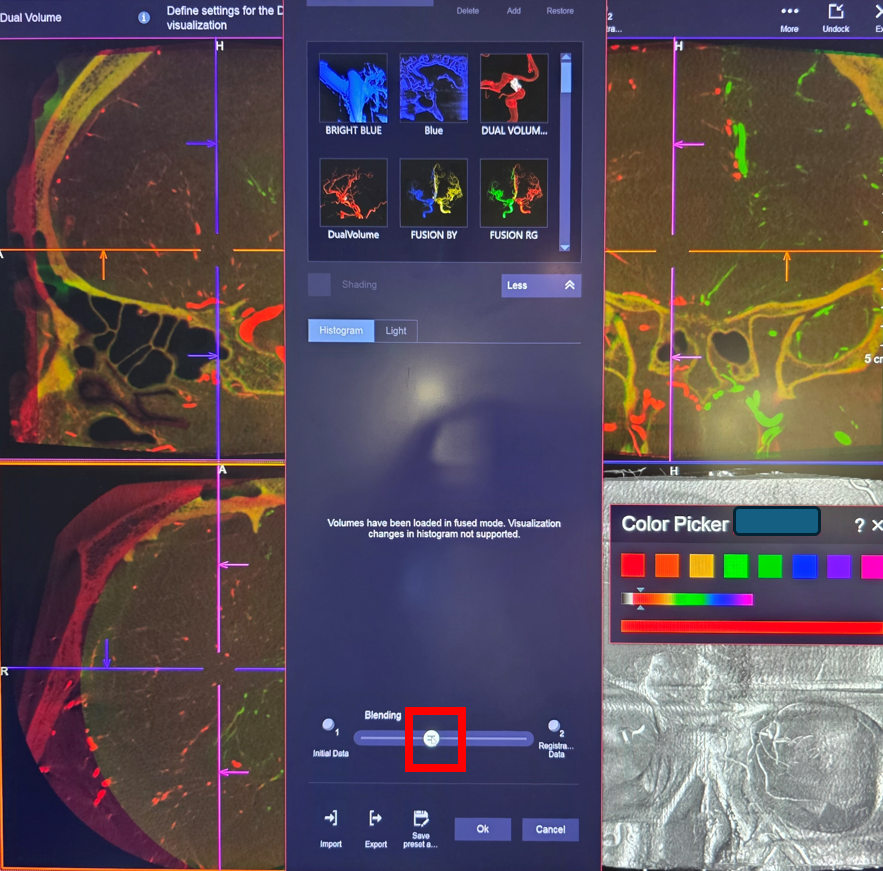The width and height of the screenshot is (883, 871).
Task: Click the Blending slider handle
Action: pos(432,738)
